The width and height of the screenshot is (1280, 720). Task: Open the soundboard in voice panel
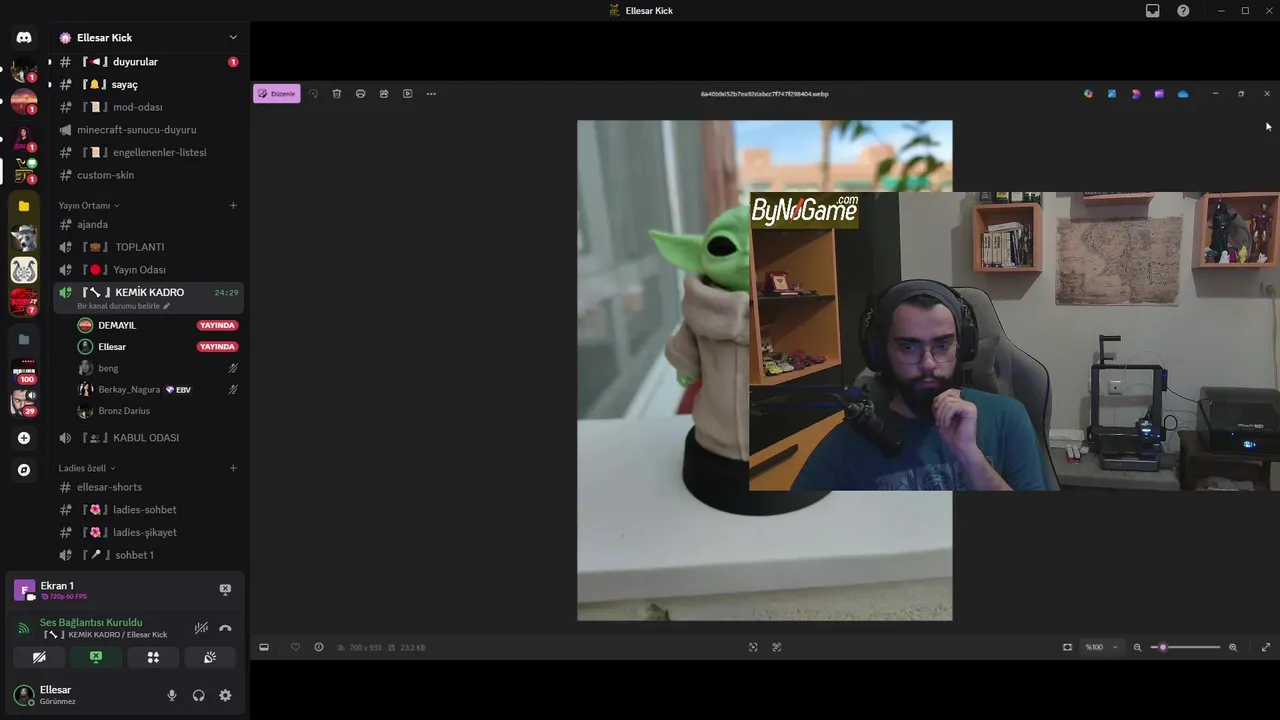210,657
